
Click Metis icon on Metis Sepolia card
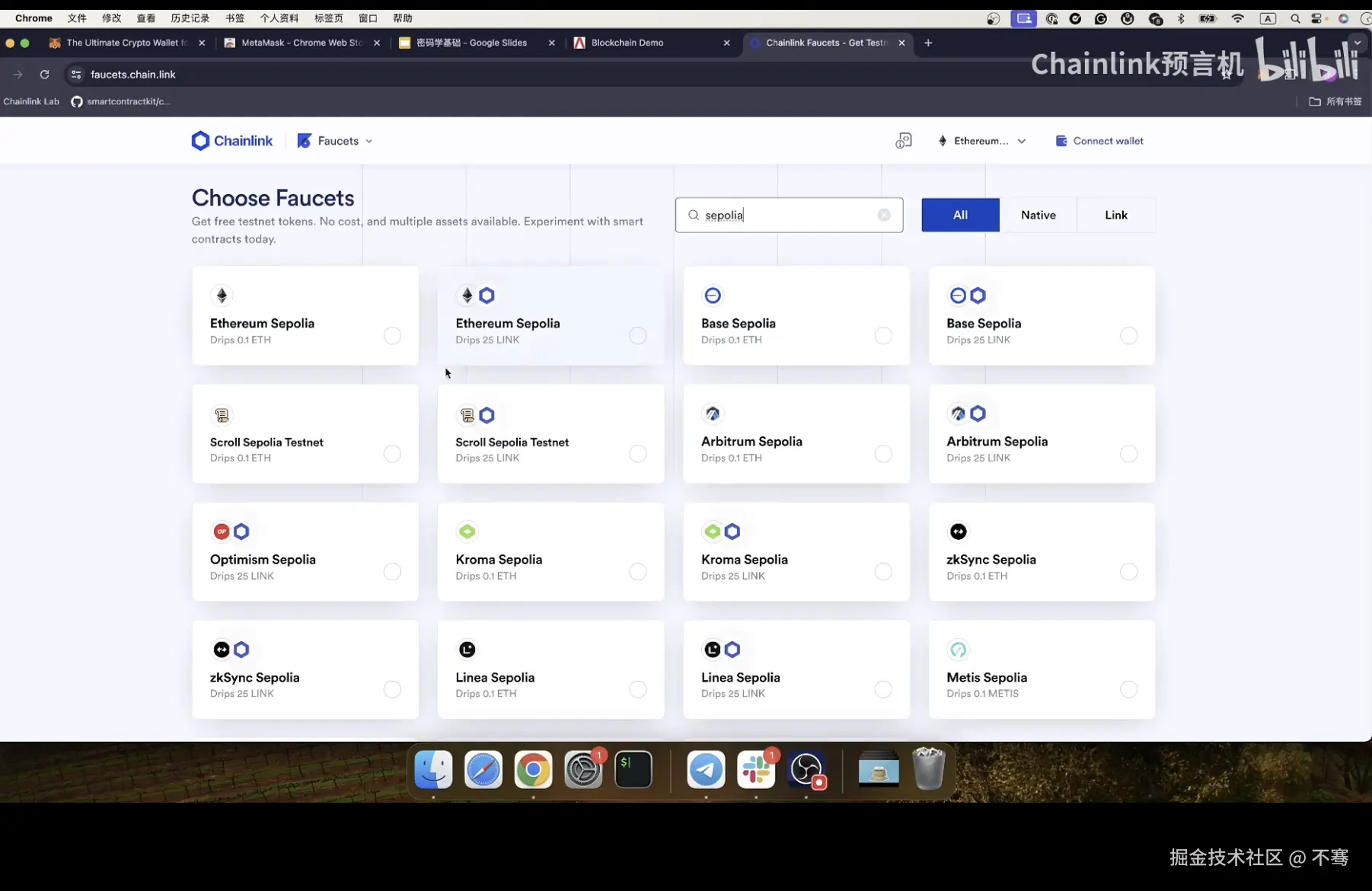[x=959, y=650]
